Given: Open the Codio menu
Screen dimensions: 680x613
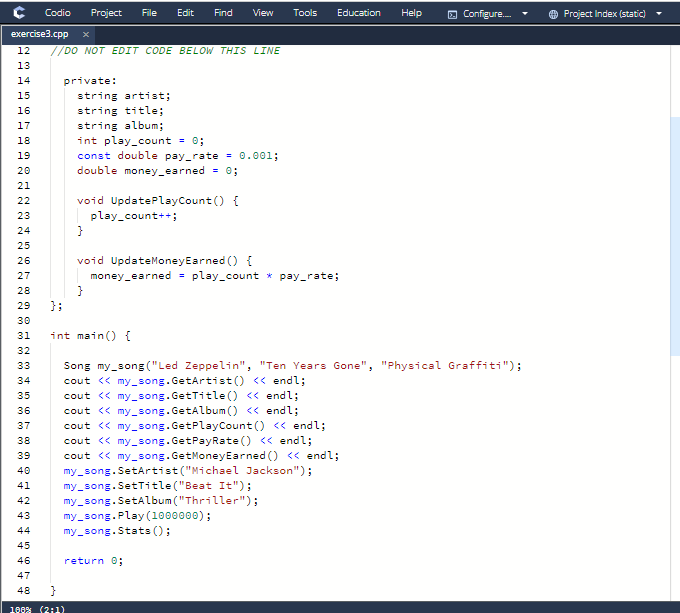Looking at the screenshot, I should (x=57, y=13).
